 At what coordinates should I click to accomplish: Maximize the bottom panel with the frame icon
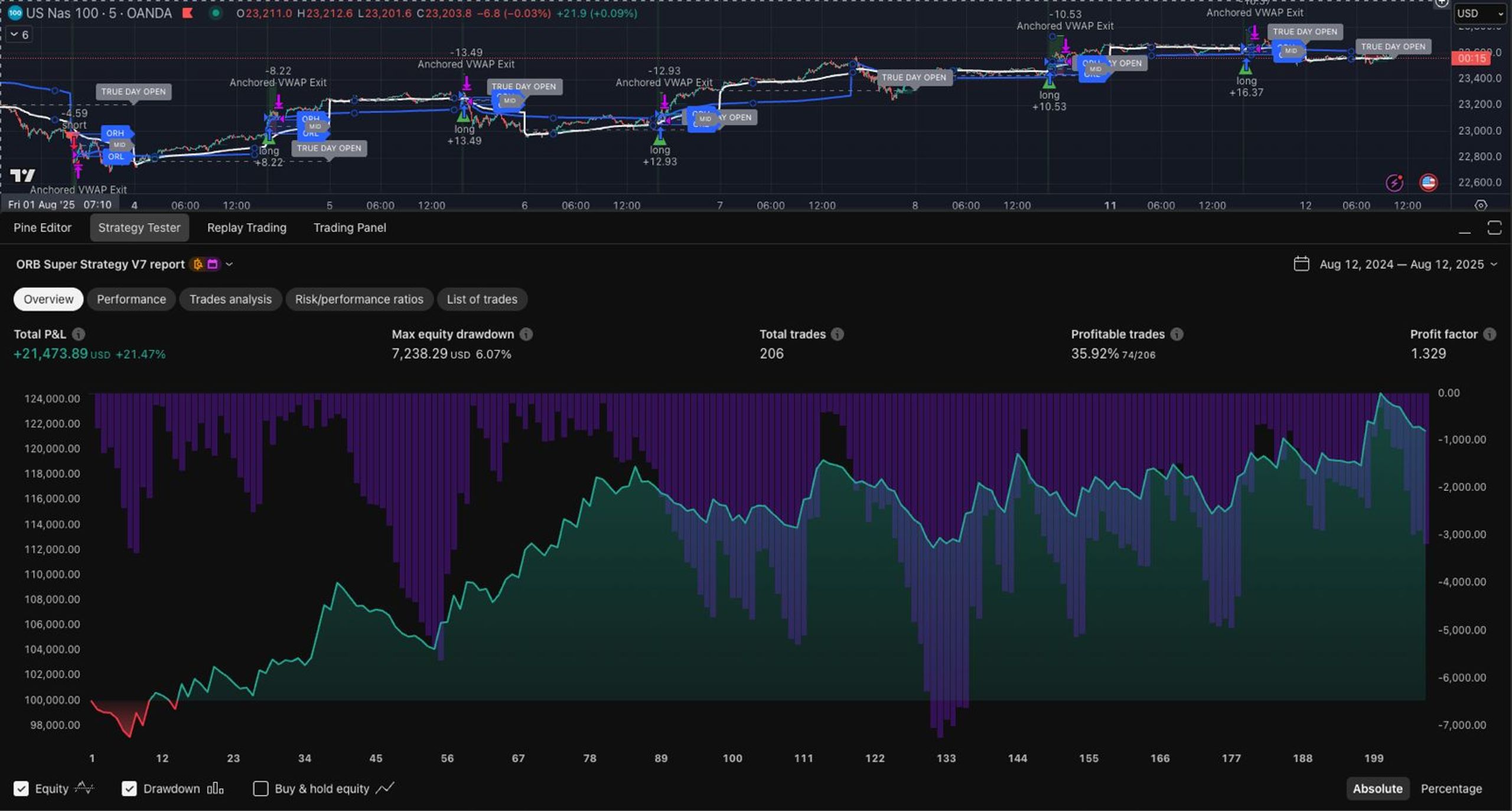click(1494, 228)
